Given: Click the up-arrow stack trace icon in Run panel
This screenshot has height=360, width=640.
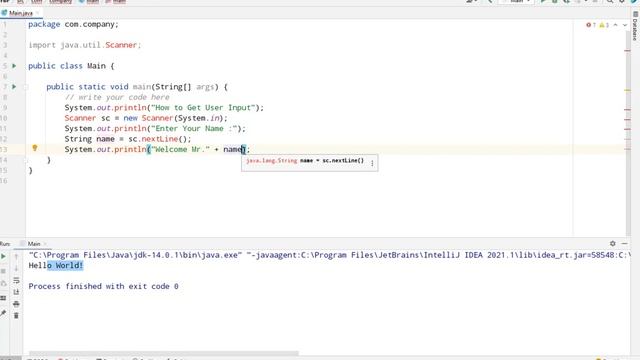Looking at the screenshot, I should pyautogui.click(x=16, y=257).
